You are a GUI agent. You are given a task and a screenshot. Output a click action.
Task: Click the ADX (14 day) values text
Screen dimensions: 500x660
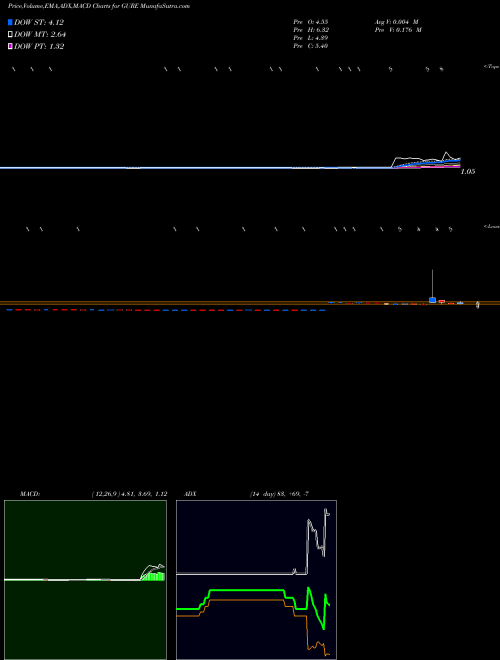[279, 494]
